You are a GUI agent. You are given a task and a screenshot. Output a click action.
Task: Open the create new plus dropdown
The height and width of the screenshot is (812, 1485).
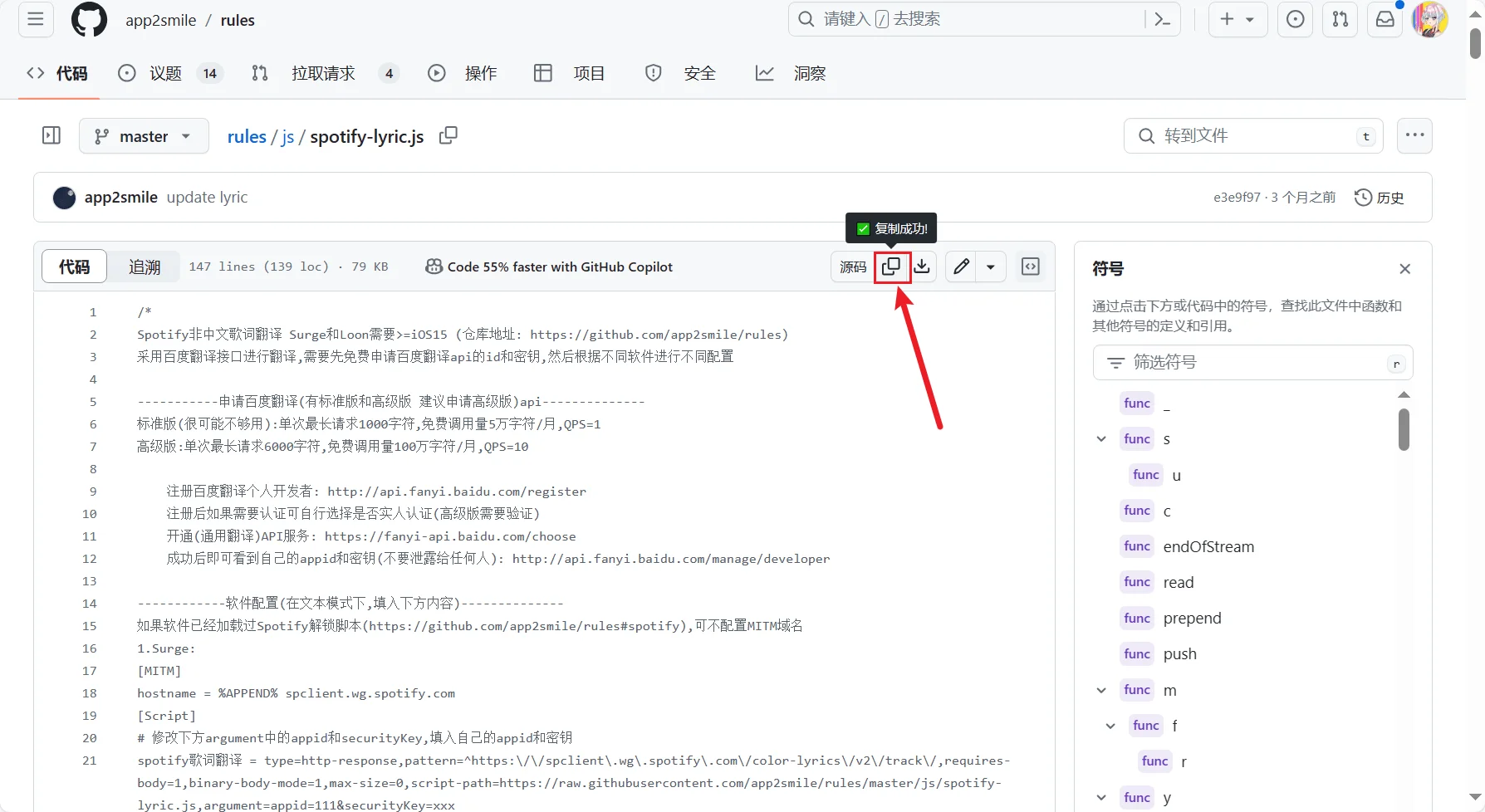coord(1237,19)
